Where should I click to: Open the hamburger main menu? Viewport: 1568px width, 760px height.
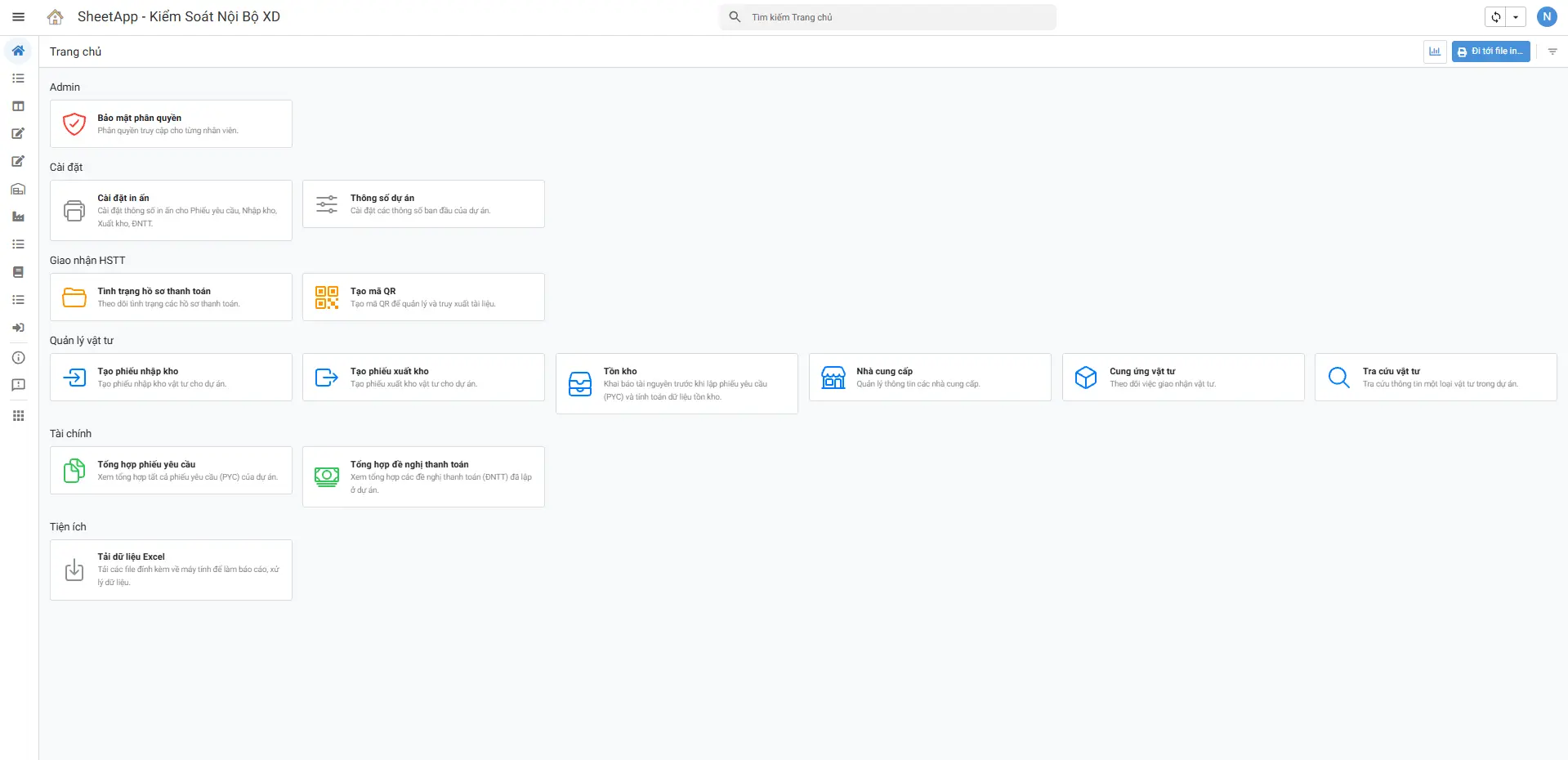click(18, 16)
